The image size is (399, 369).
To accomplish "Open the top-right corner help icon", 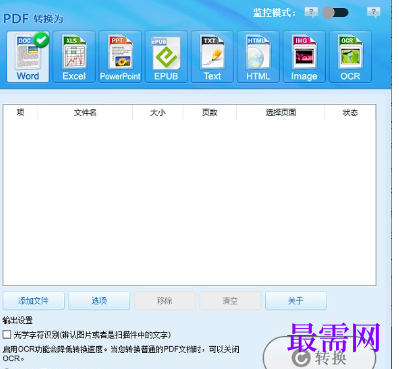I will (373, 13).
